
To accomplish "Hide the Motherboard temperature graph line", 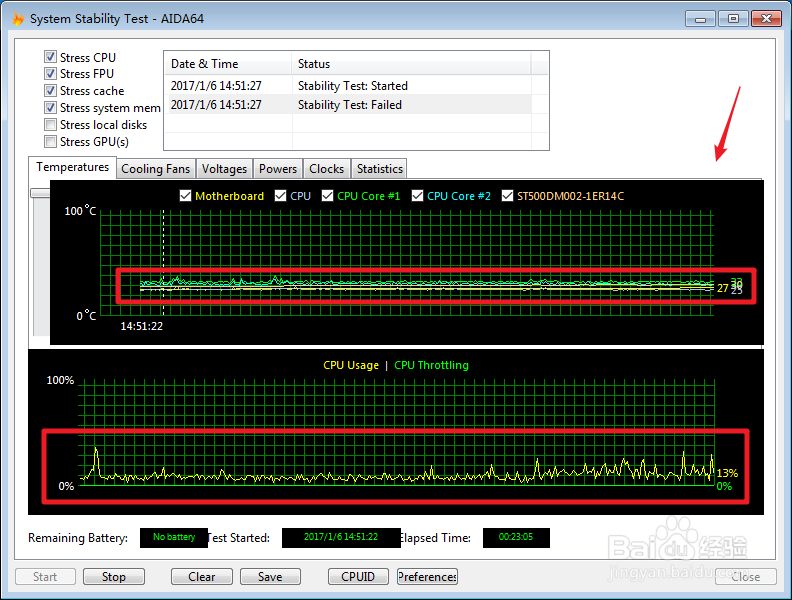I will [x=185, y=196].
